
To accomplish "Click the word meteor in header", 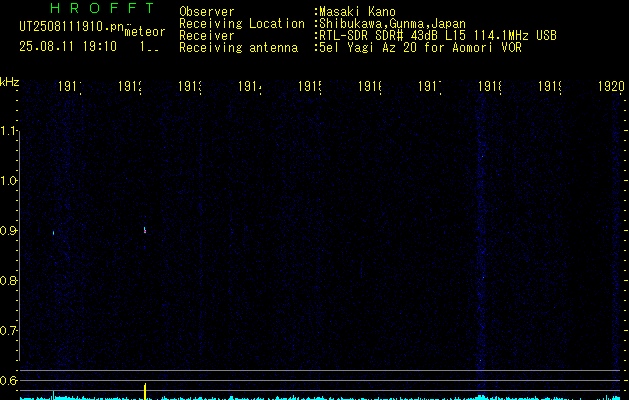I will 145,32.
